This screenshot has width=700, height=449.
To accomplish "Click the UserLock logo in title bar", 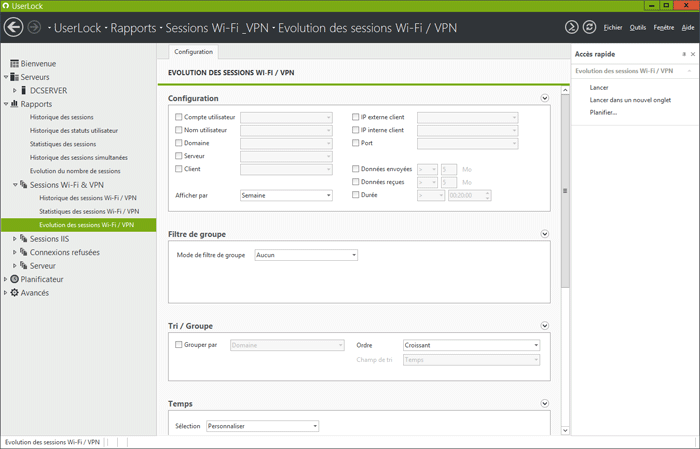I will 6,6.
